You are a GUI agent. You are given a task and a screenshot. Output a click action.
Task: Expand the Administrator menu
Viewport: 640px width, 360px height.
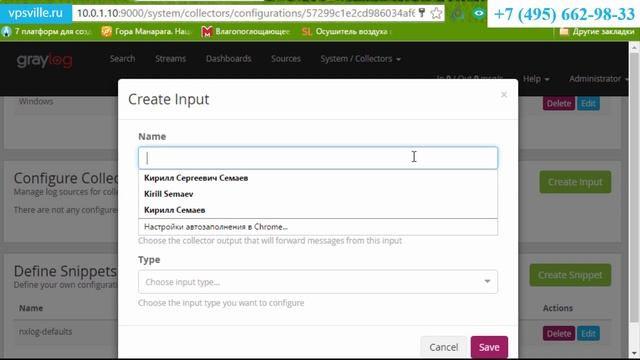[x=598, y=79]
